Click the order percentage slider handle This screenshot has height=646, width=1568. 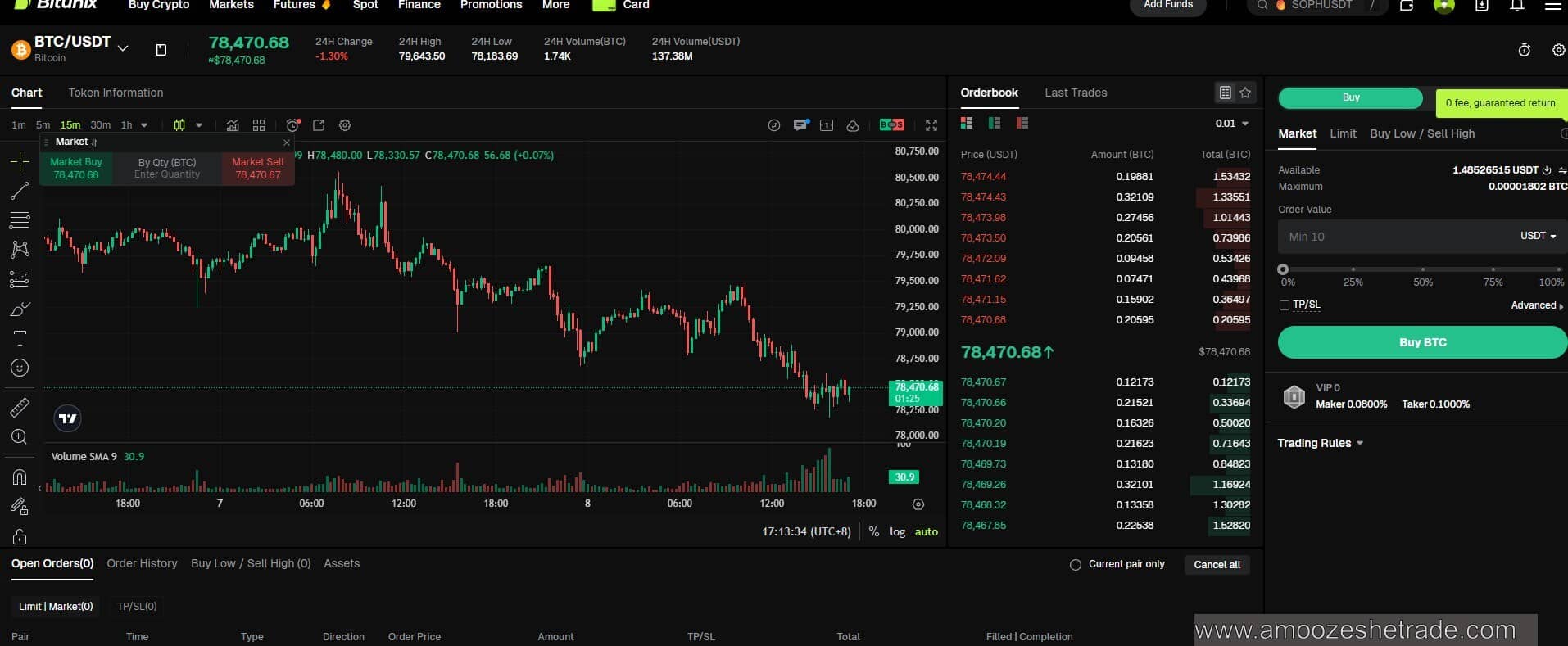(x=1283, y=269)
